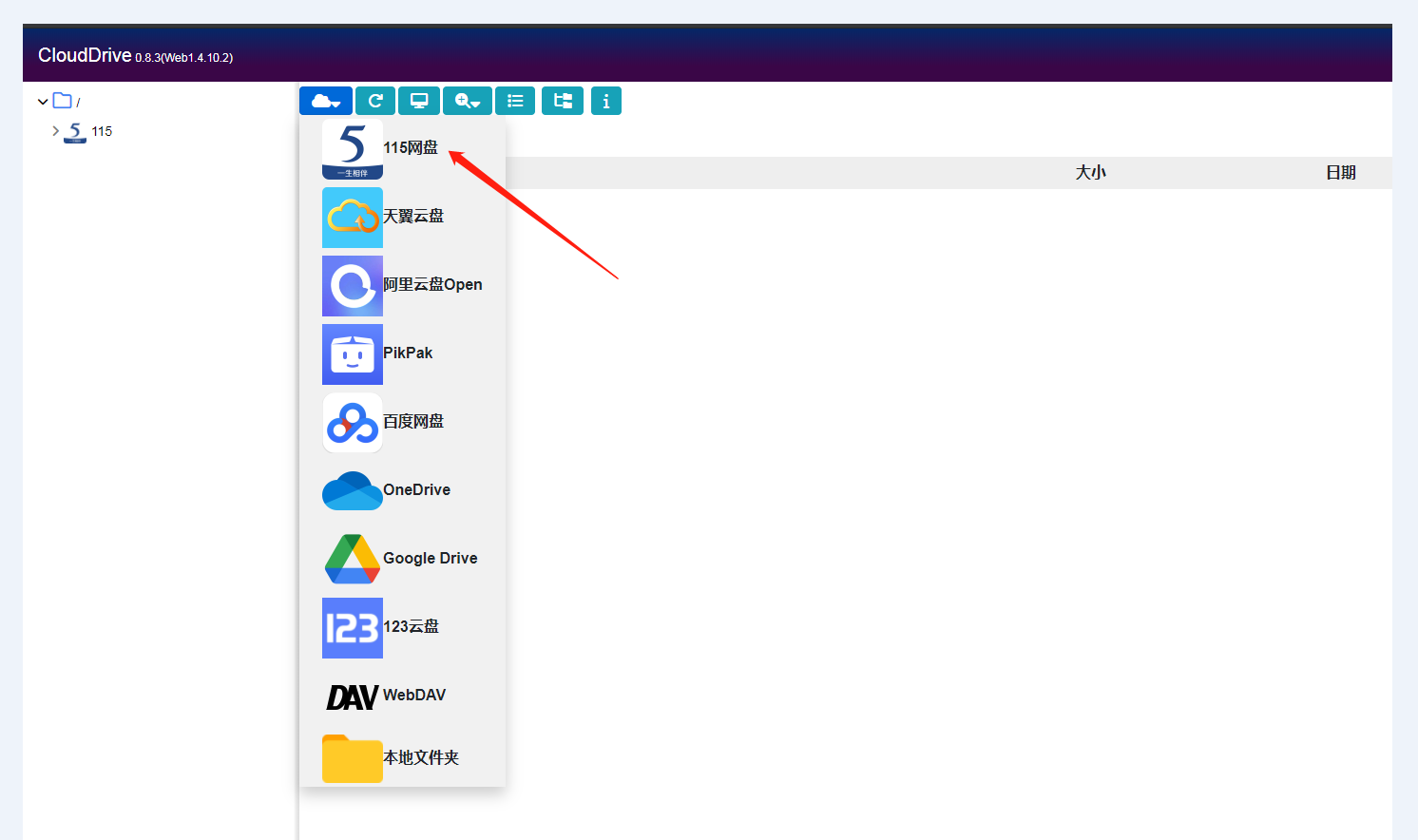Choose 115网盘 menu label

pos(411,147)
